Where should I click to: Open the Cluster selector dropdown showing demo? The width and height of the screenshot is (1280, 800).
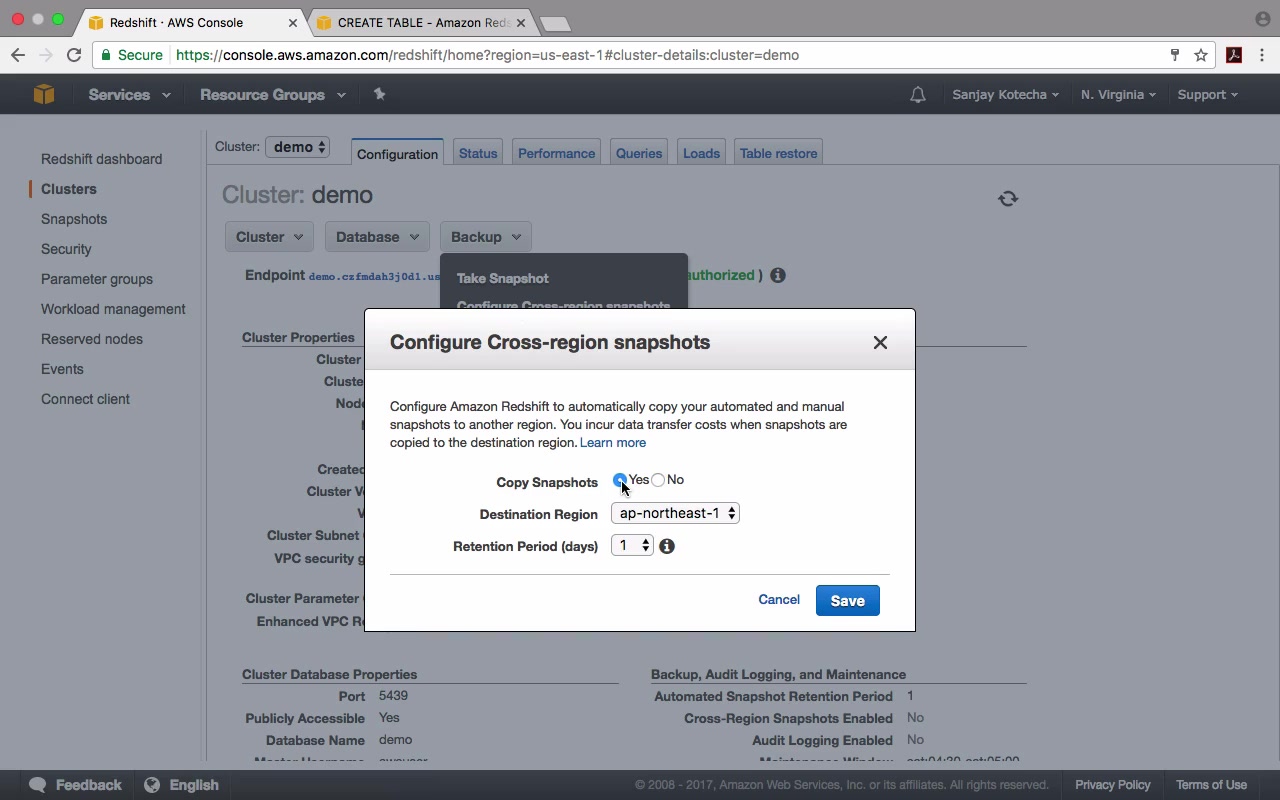pyautogui.click(x=297, y=147)
